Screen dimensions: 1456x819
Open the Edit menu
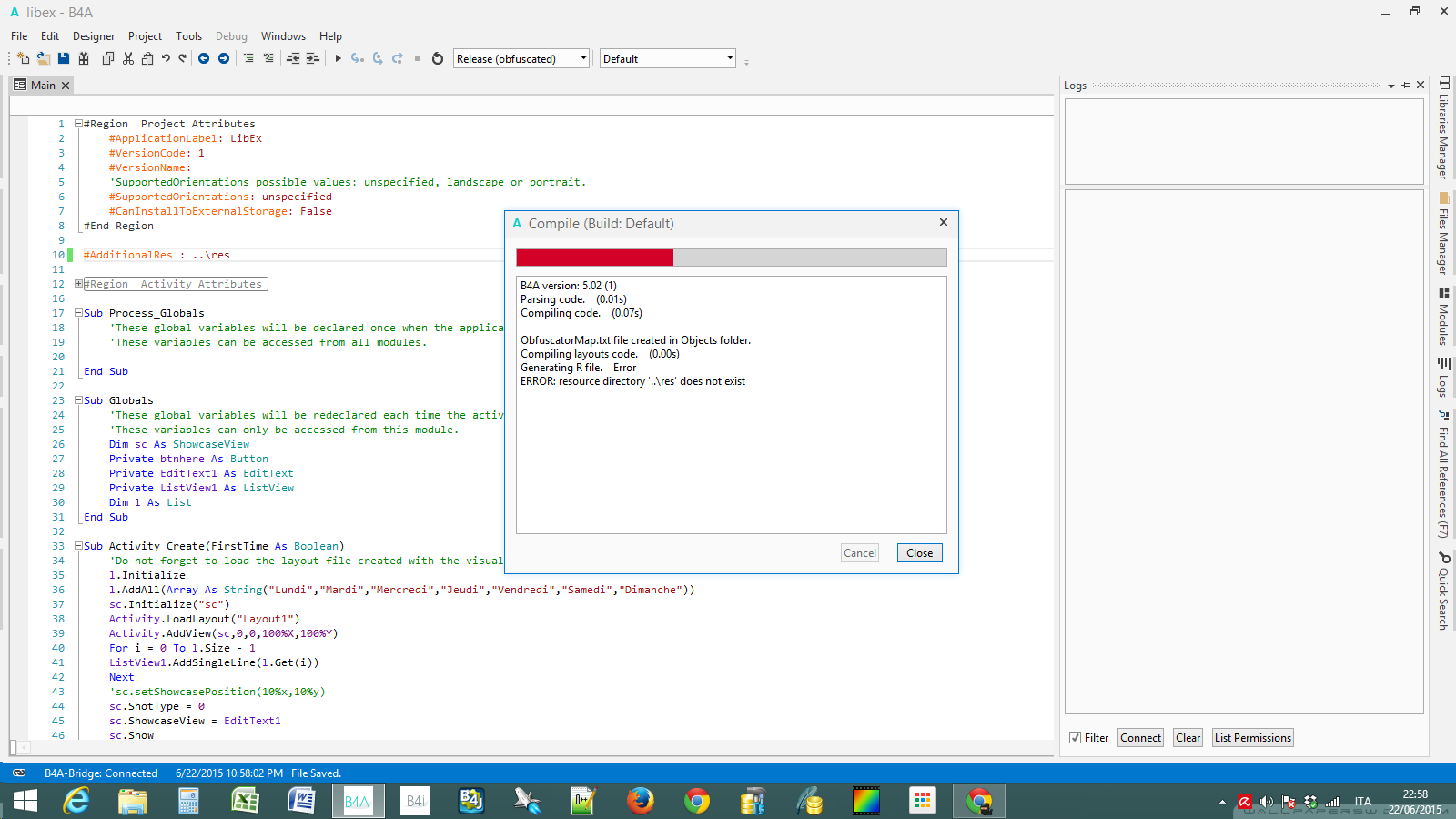pos(50,36)
